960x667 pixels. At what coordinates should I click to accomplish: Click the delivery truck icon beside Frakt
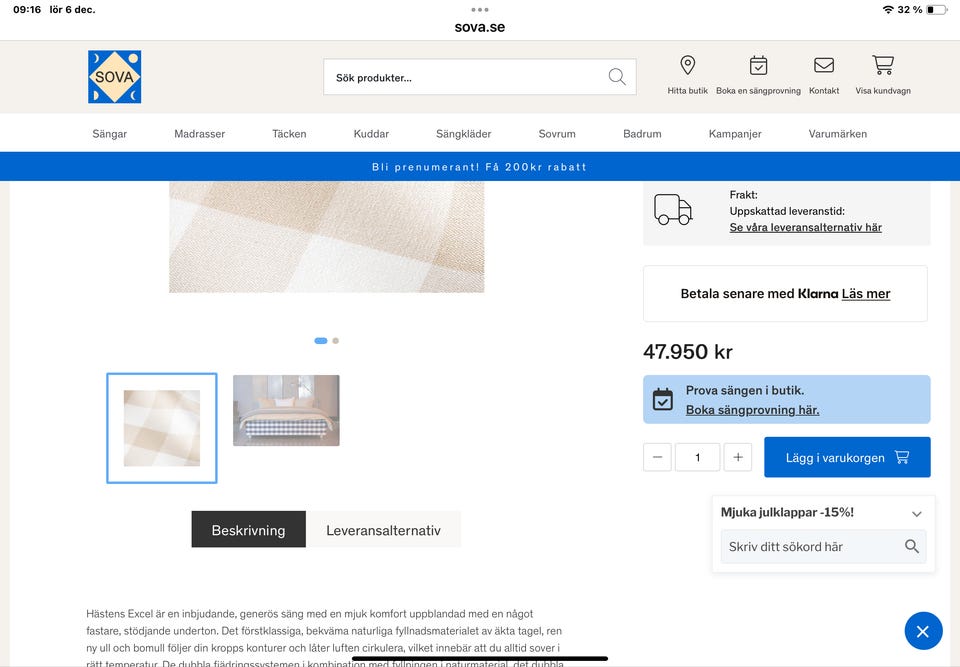click(x=672, y=210)
